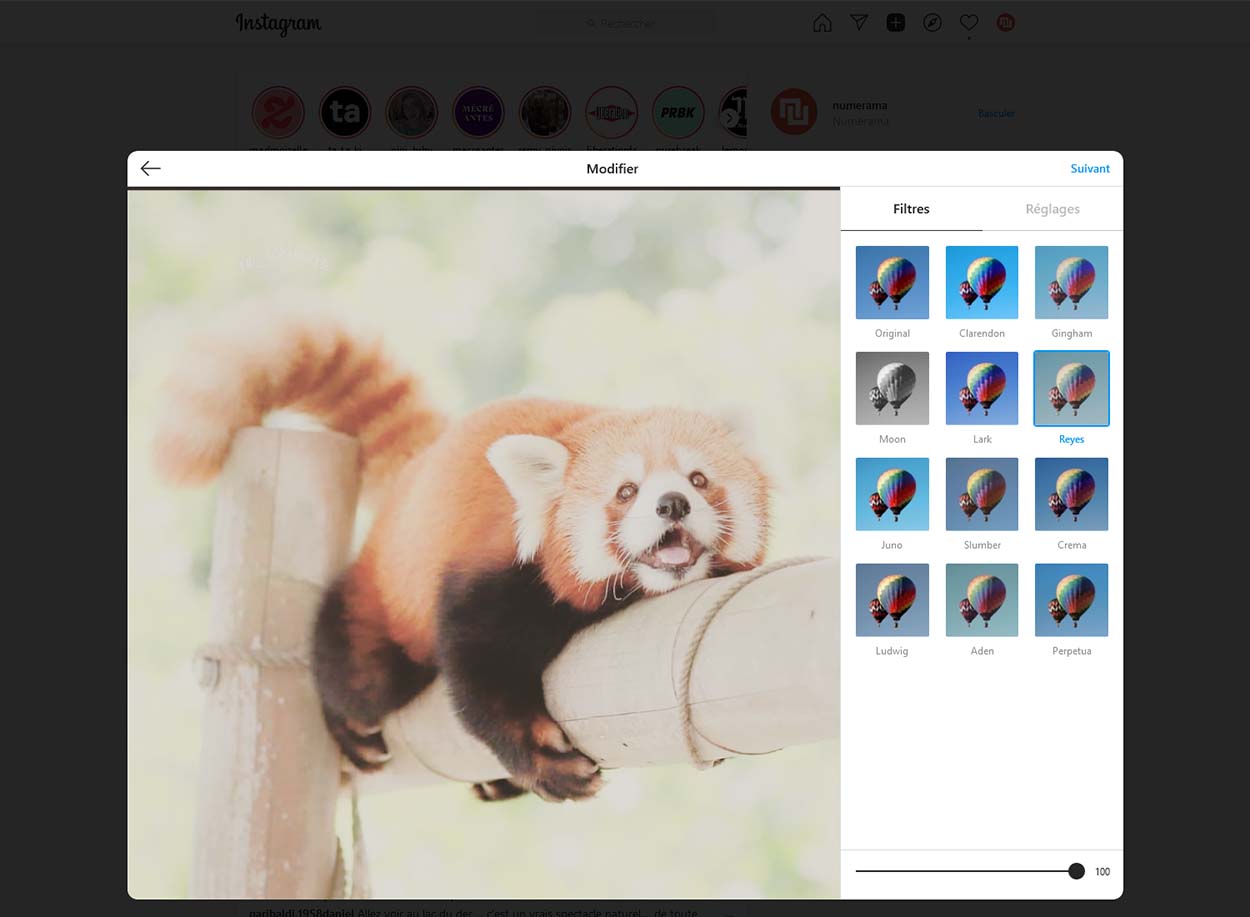The height and width of the screenshot is (917, 1250).
Task: Apply the Lark filter
Action: (982, 389)
